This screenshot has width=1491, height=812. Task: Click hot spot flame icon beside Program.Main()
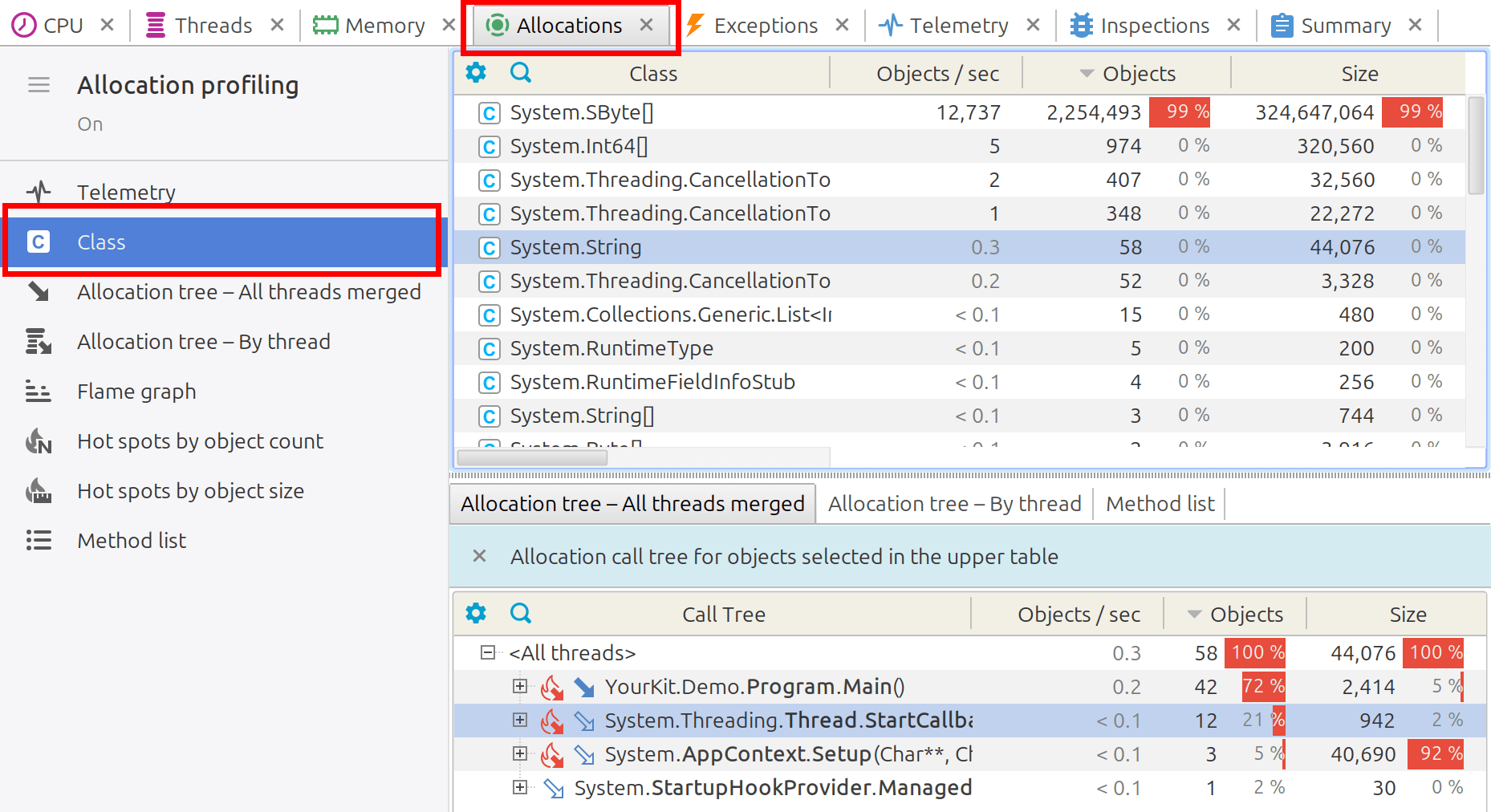point(552,687)
